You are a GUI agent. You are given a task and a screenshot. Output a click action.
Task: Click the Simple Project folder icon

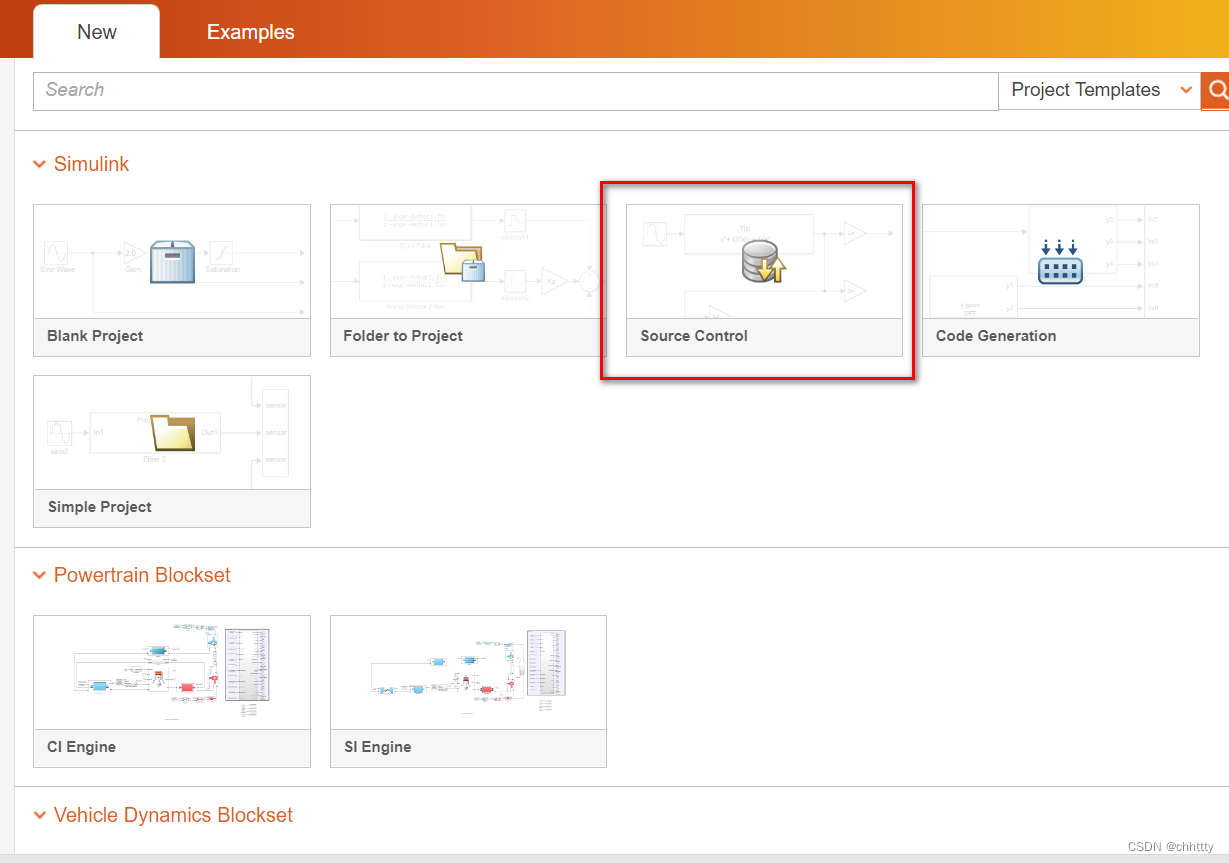172,432
